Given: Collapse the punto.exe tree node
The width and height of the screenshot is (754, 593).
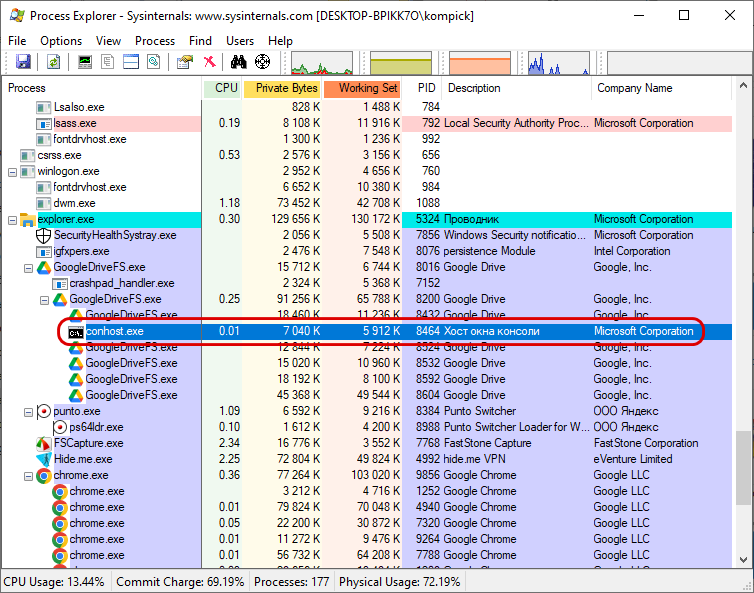Looking at the screenshot, I should (x=28, y=412).
